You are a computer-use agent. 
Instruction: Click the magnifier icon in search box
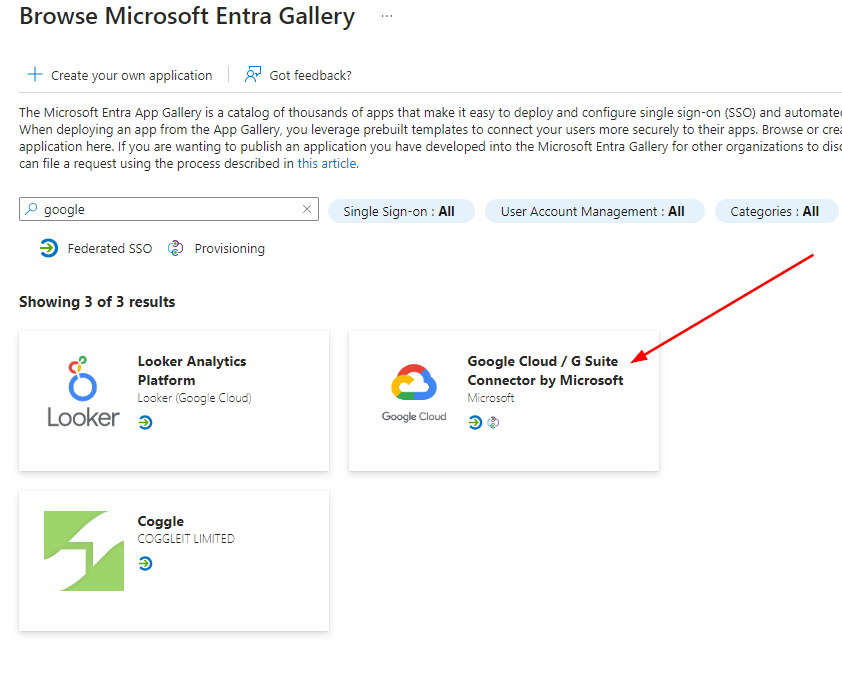coord(32,210)
